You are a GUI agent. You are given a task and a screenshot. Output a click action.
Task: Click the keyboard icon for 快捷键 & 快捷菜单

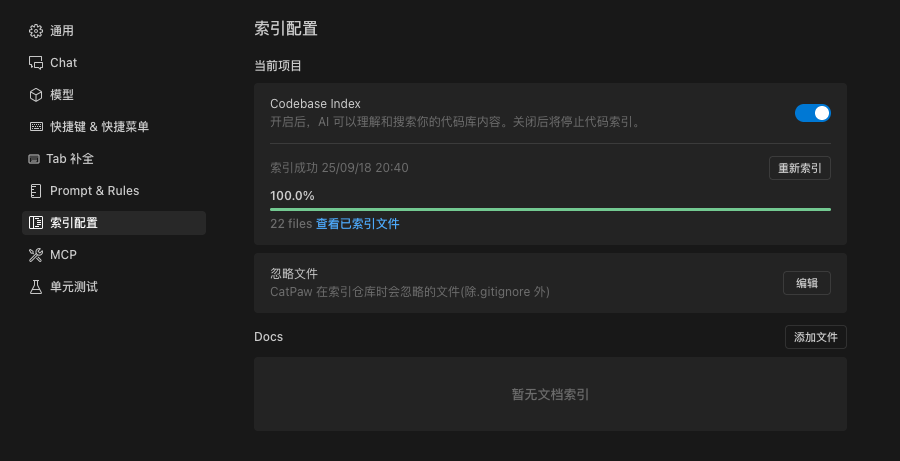pos(36,127)
